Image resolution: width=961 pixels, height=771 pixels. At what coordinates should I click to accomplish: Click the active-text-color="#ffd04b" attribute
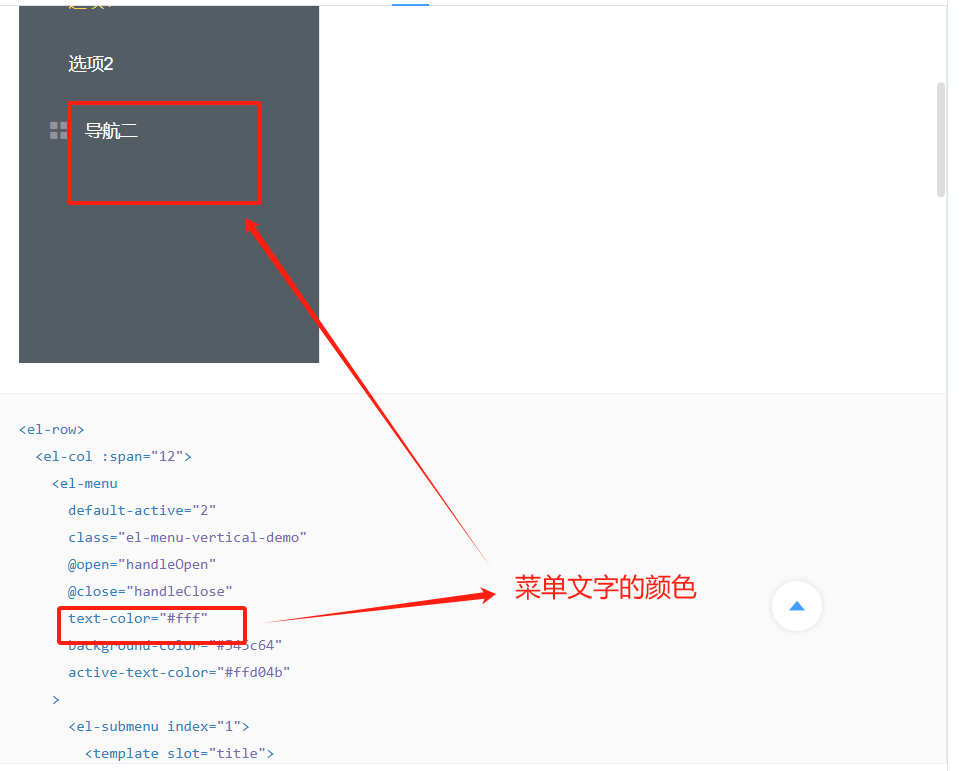coord(177,671)
